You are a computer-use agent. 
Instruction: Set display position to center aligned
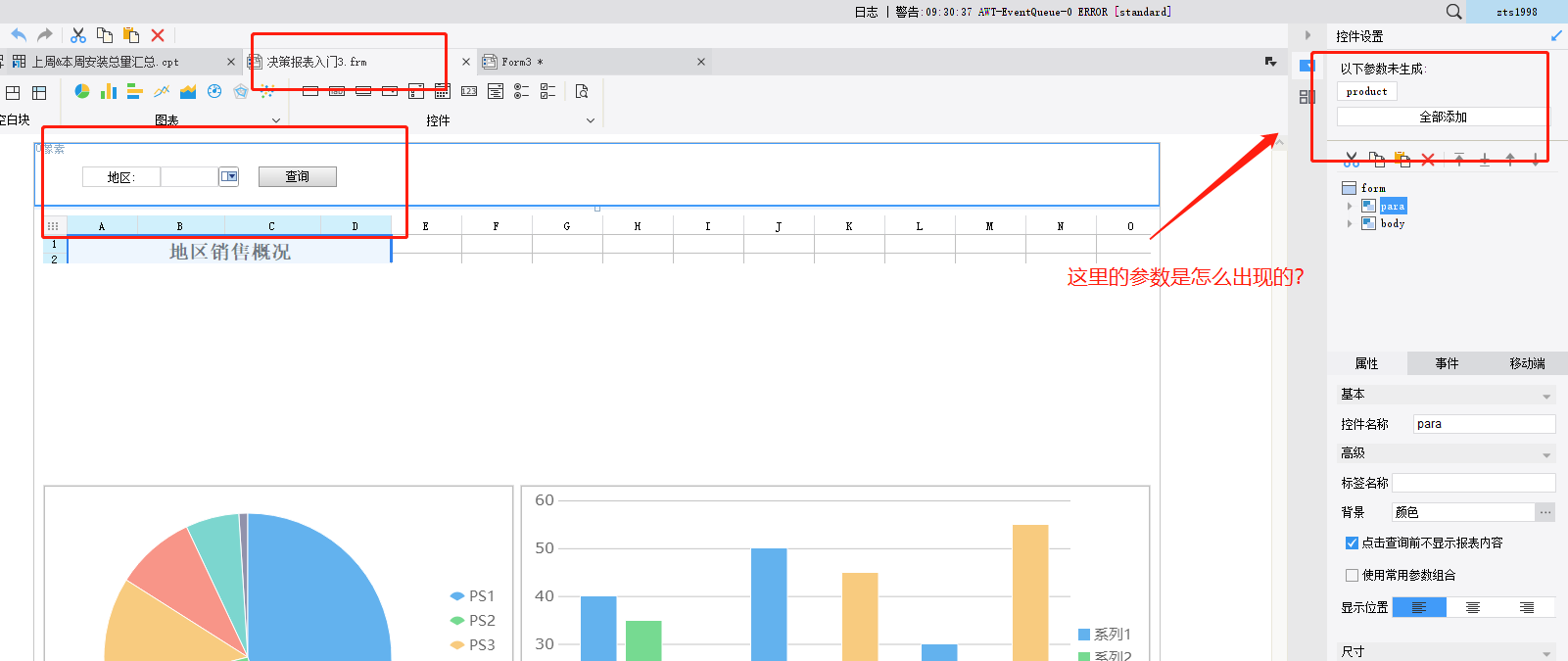[1473, 607]
